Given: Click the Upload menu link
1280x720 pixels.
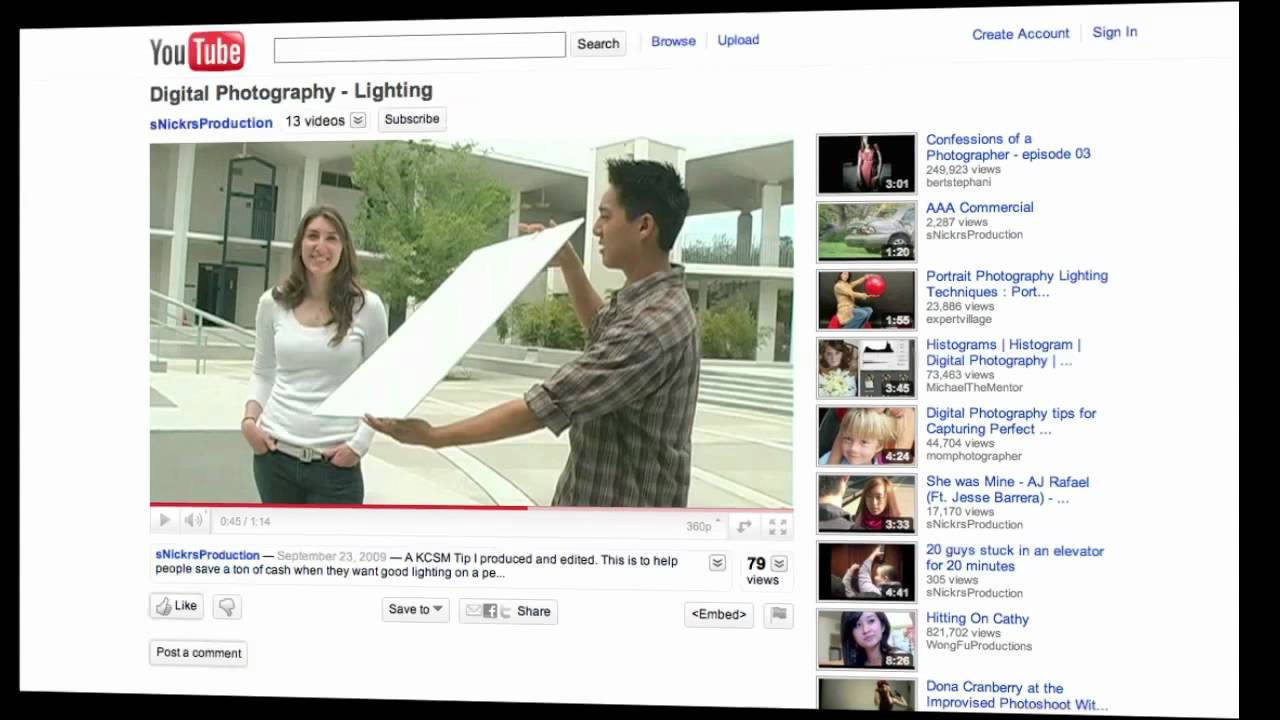Looking at the screenshot, I should pos(738,40).
